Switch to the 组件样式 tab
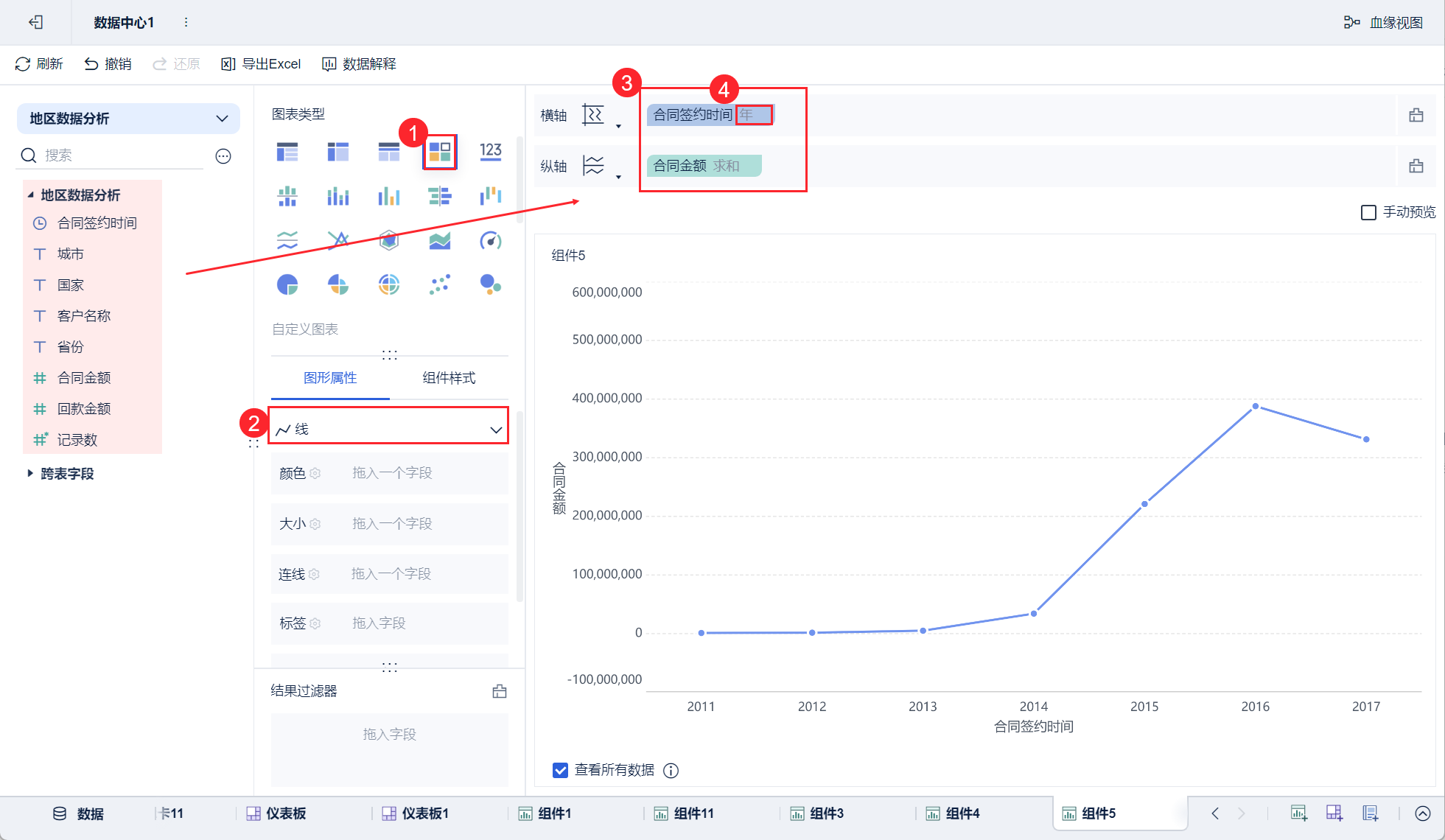 point(449,378)
